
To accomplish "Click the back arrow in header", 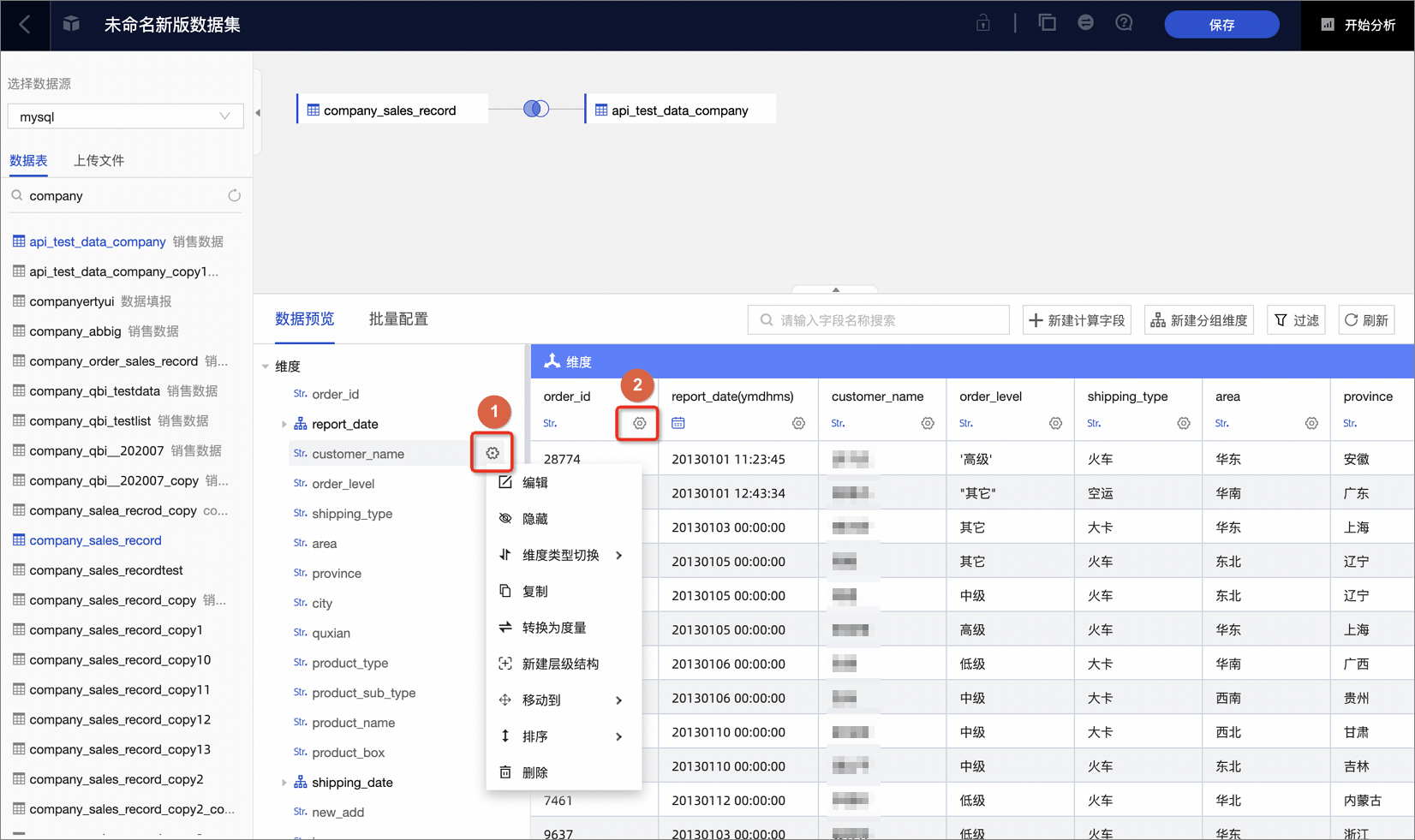I will pyautogui.click(x=25, y=25).
